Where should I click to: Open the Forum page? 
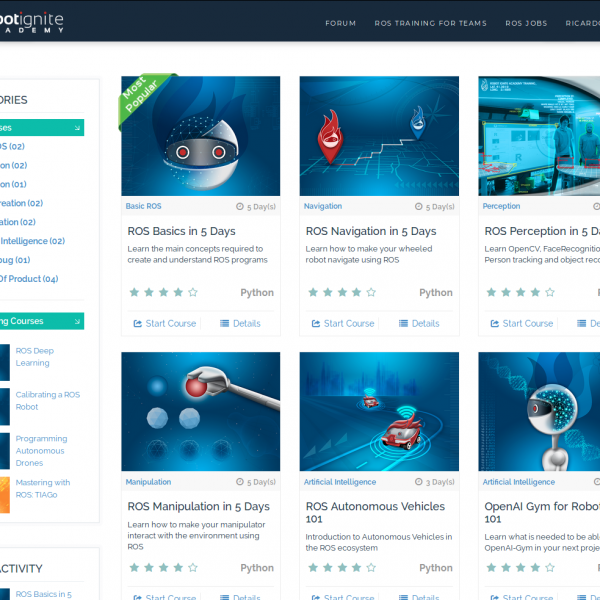(x=340, y=23)
